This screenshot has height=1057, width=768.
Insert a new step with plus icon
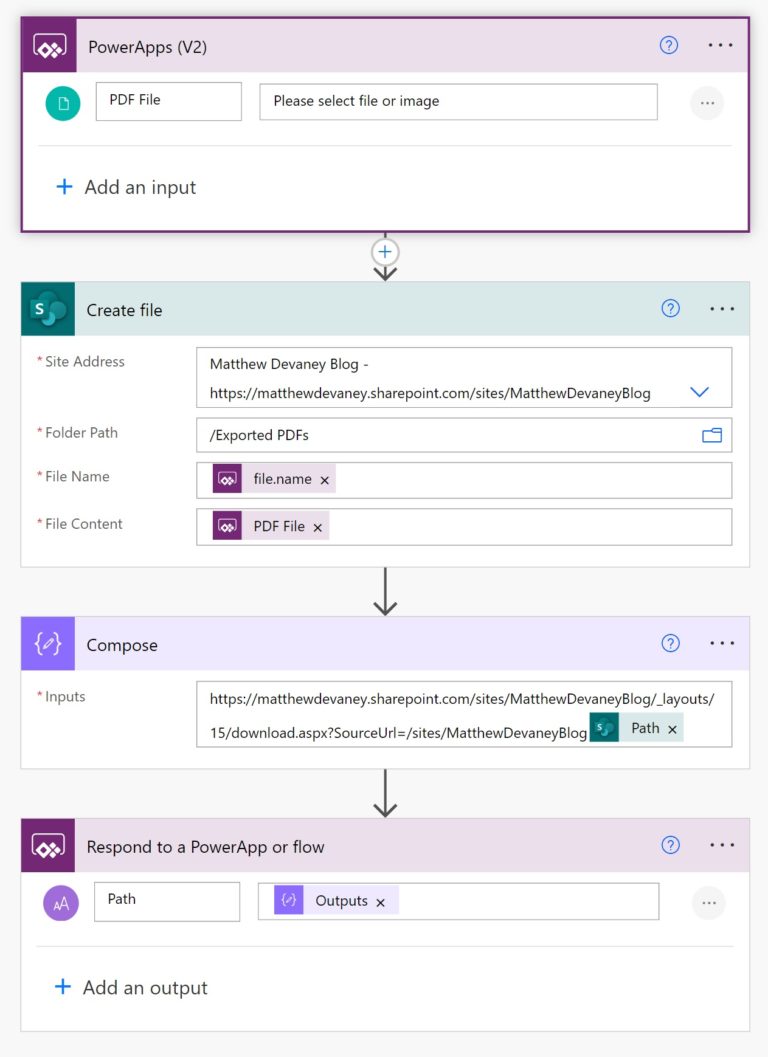[x=385, y=252]
